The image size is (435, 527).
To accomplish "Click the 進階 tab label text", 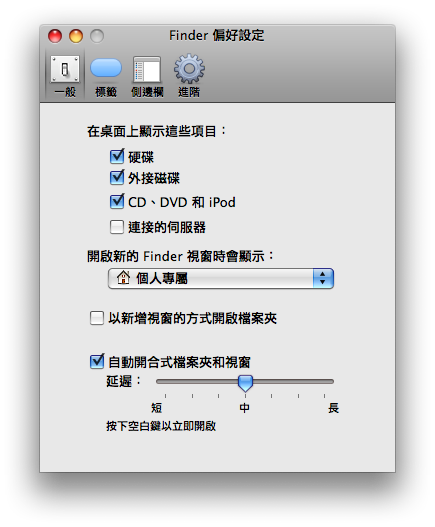I will click(x=189, y=92).
